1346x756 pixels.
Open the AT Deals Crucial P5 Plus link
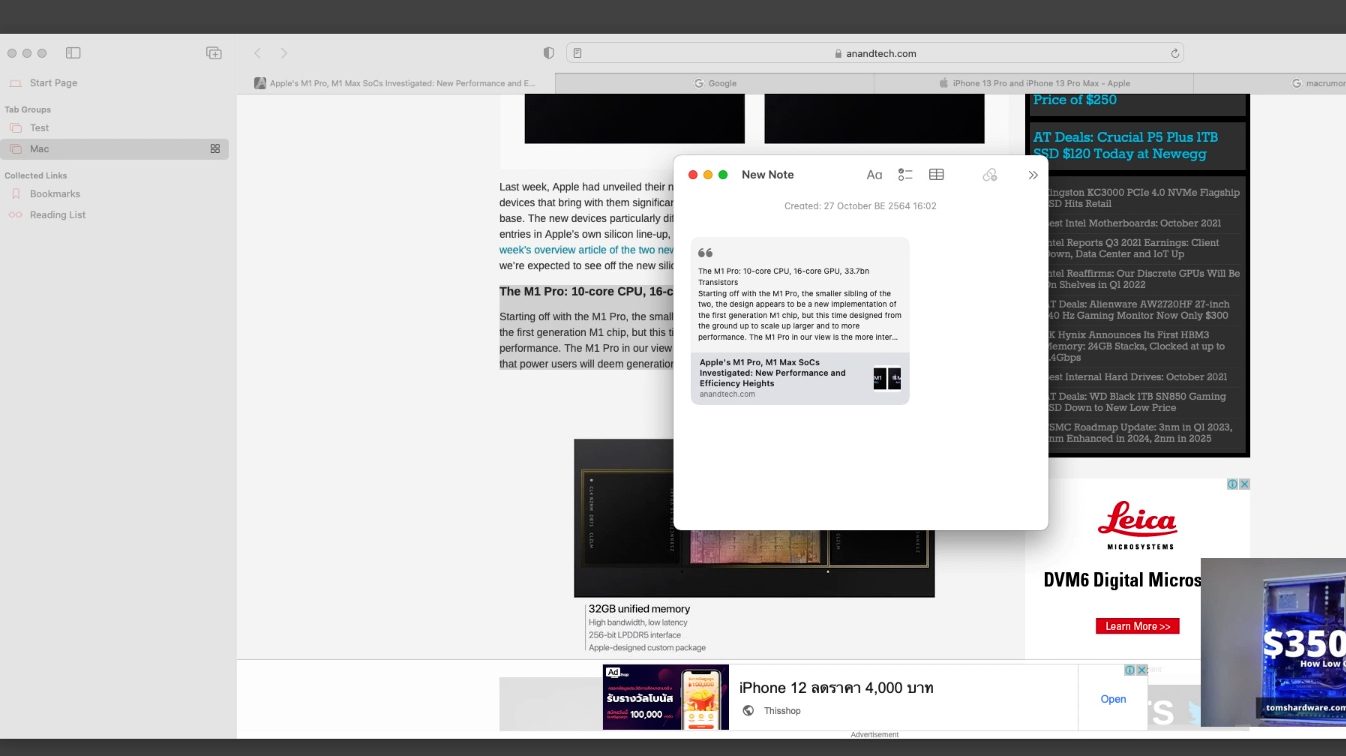tap(1125, 145)
